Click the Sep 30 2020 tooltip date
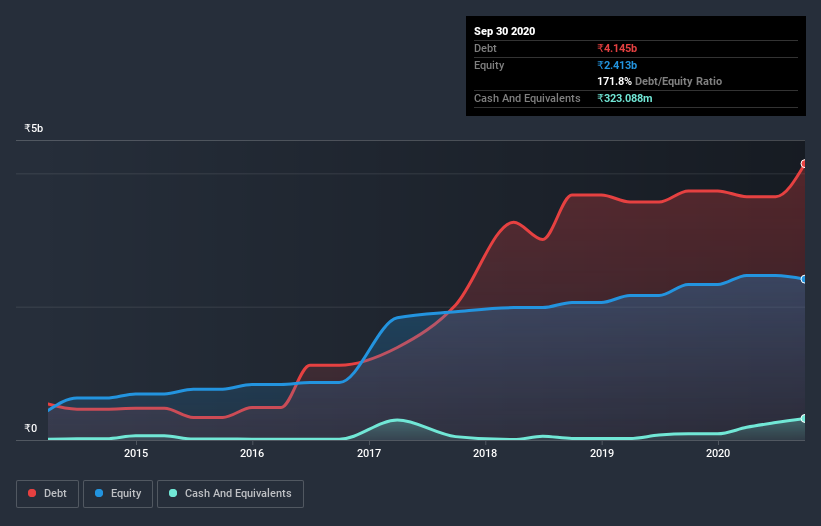This screenshot has width=821, height=526. (504, 31)
